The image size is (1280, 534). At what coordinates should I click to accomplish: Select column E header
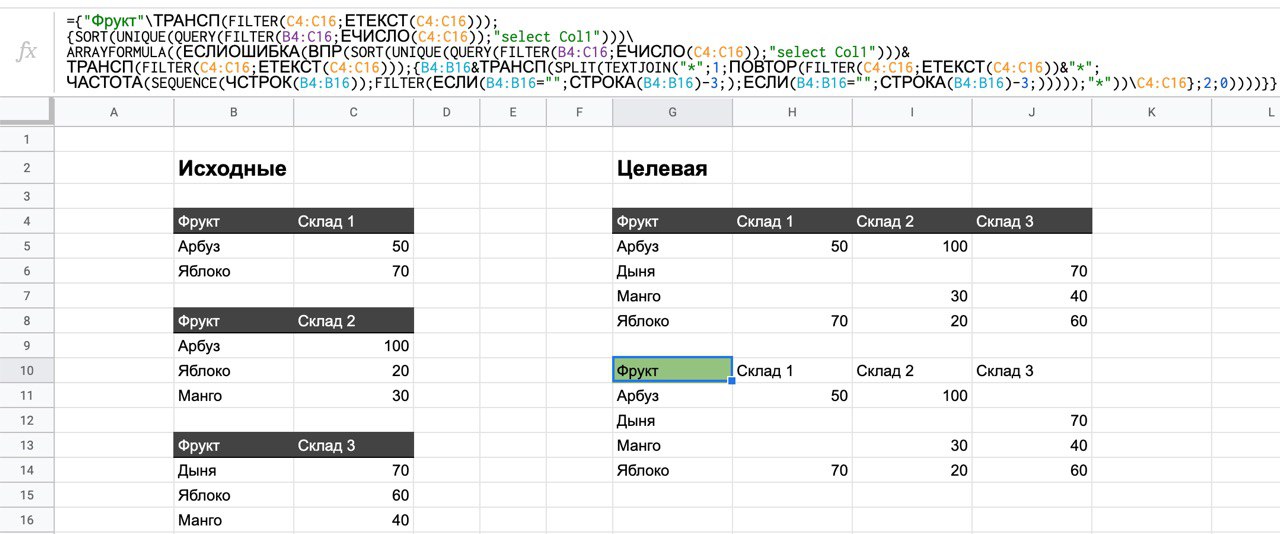click(x=512, y=113)
